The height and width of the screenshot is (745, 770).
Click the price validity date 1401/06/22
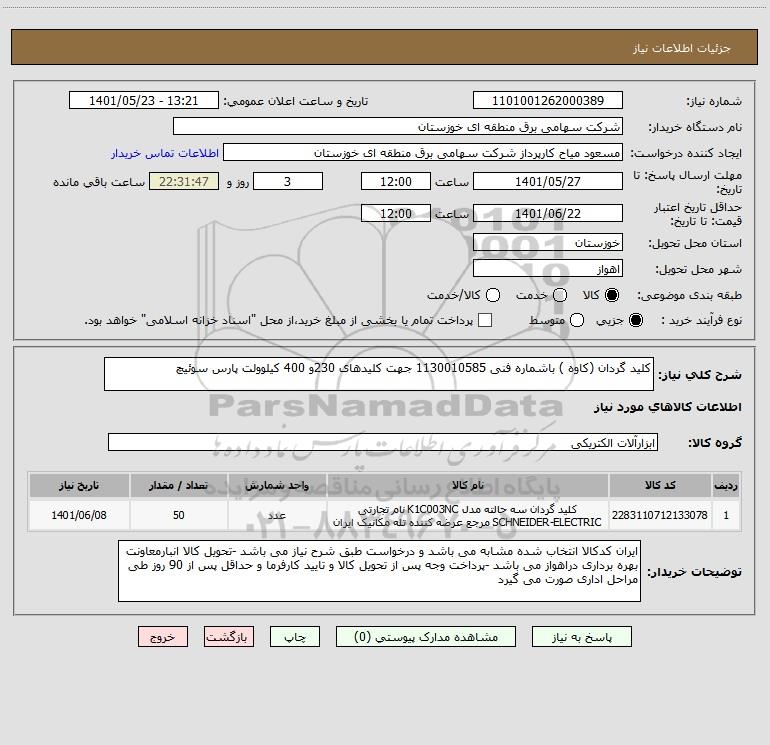(x=548, y=214)
